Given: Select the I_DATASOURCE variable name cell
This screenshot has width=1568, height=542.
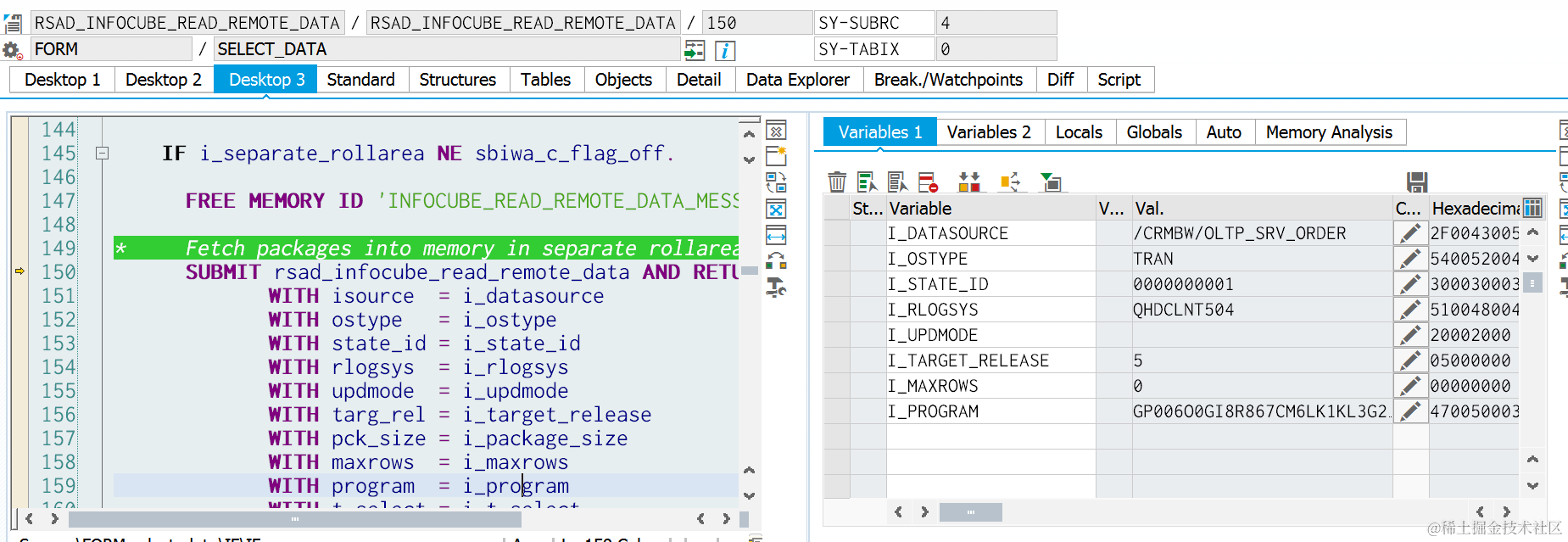Looking at the screenshot, I should 990,233.
